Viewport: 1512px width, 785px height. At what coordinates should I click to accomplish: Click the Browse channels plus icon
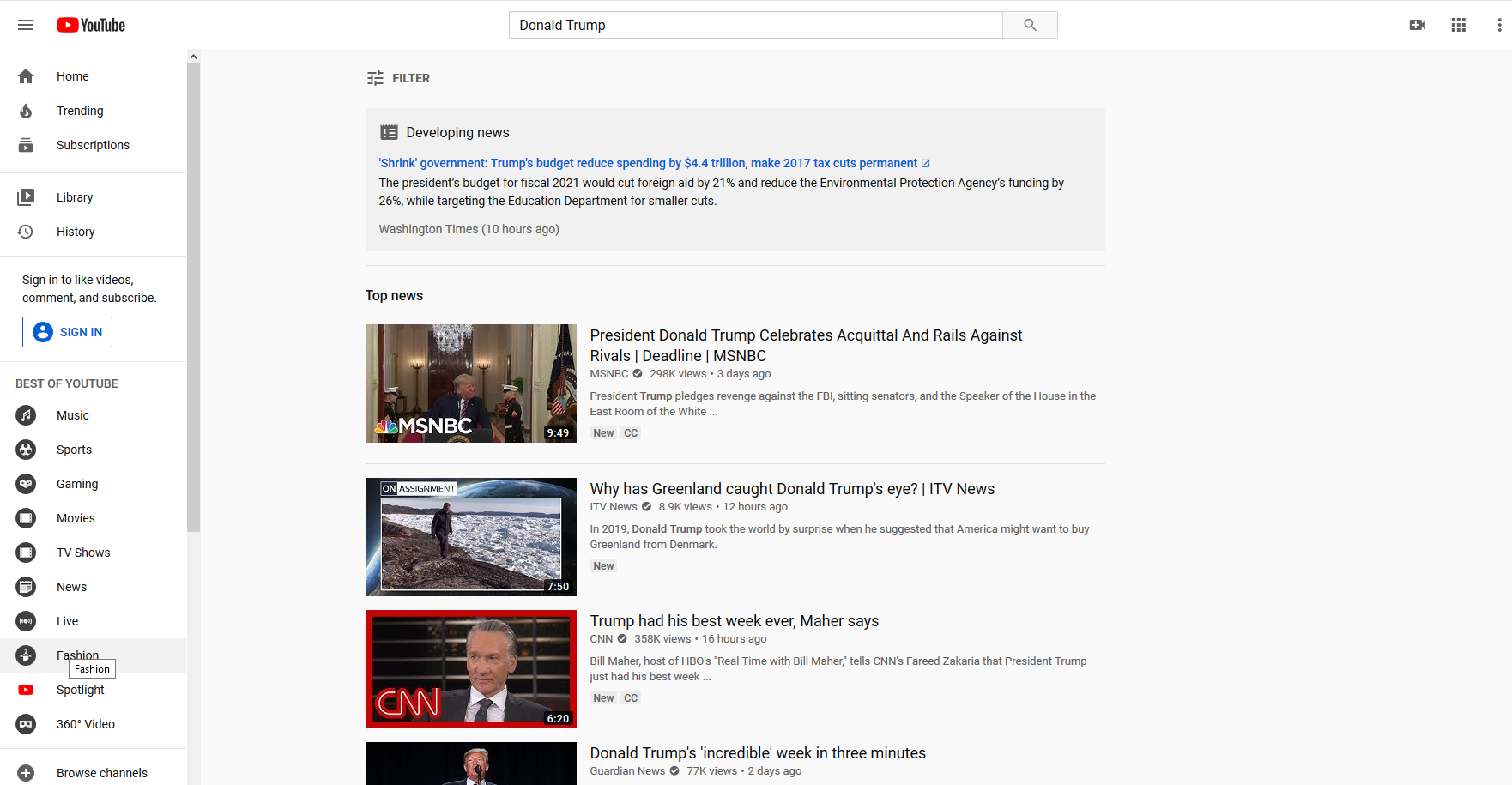click(26, 773)
